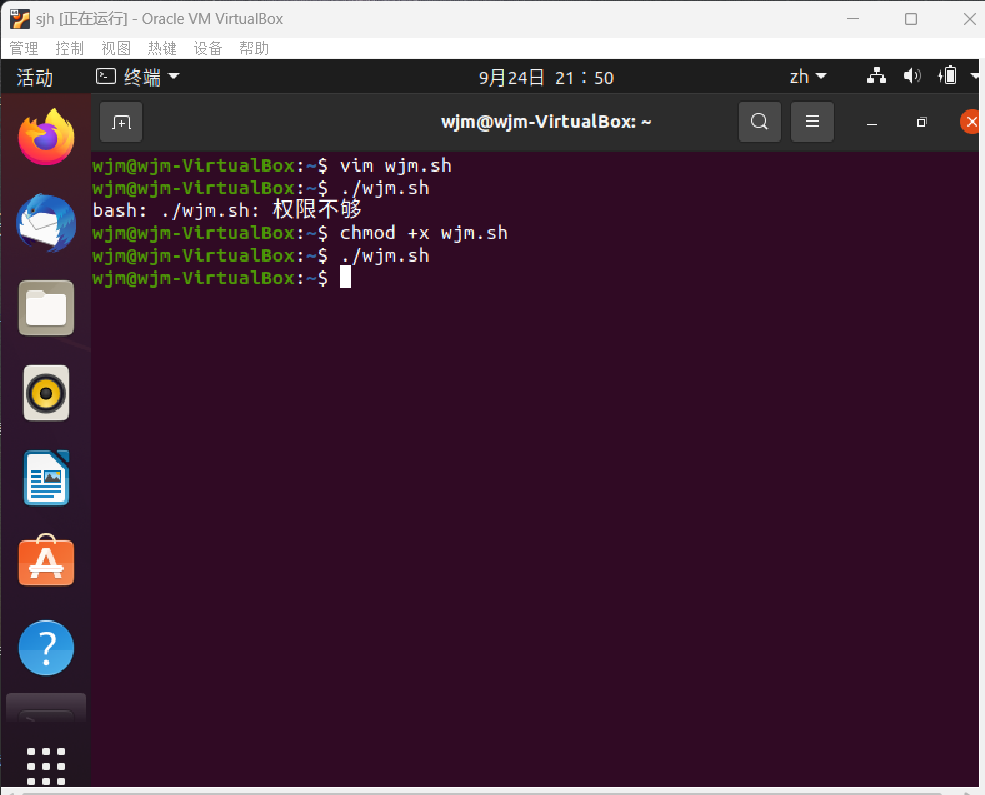Launch LibreOffice Writer from the dock
Image resolution: width=985 pixels, height=795 pixels.
(46, 478)
